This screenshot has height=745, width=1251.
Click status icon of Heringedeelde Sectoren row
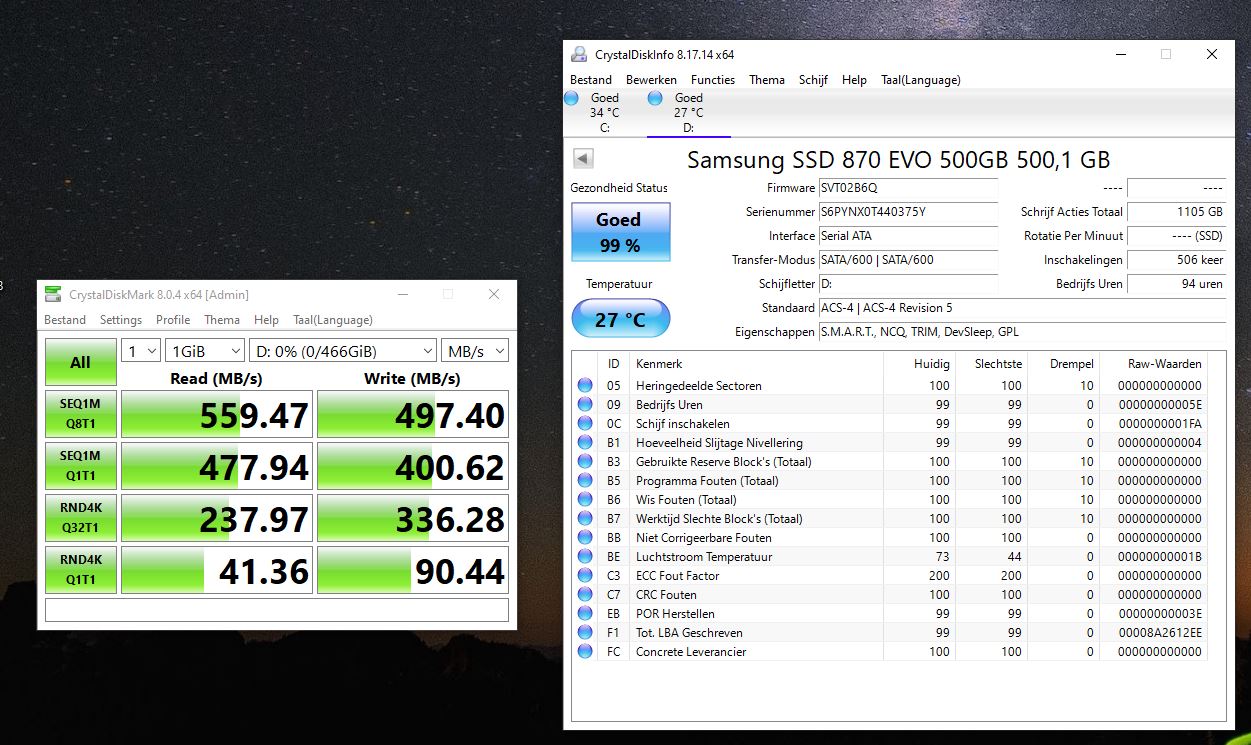585,386
